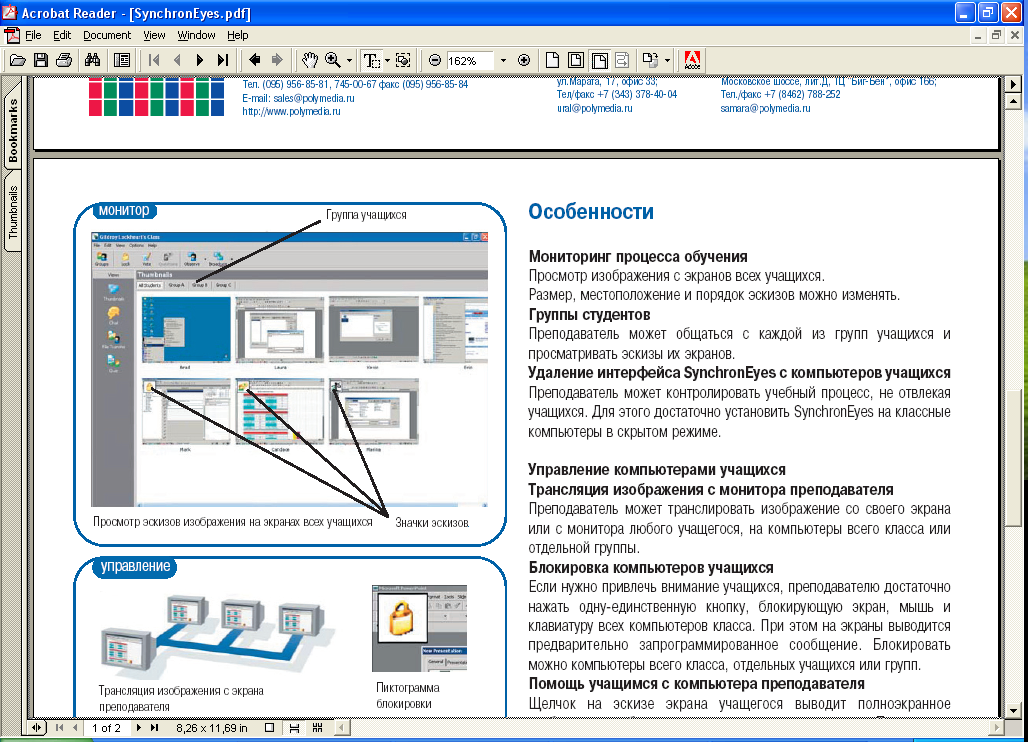Open the Window menu
Image resolution: width=1028 pixels, height=742 pixels.
coord(196,35)
